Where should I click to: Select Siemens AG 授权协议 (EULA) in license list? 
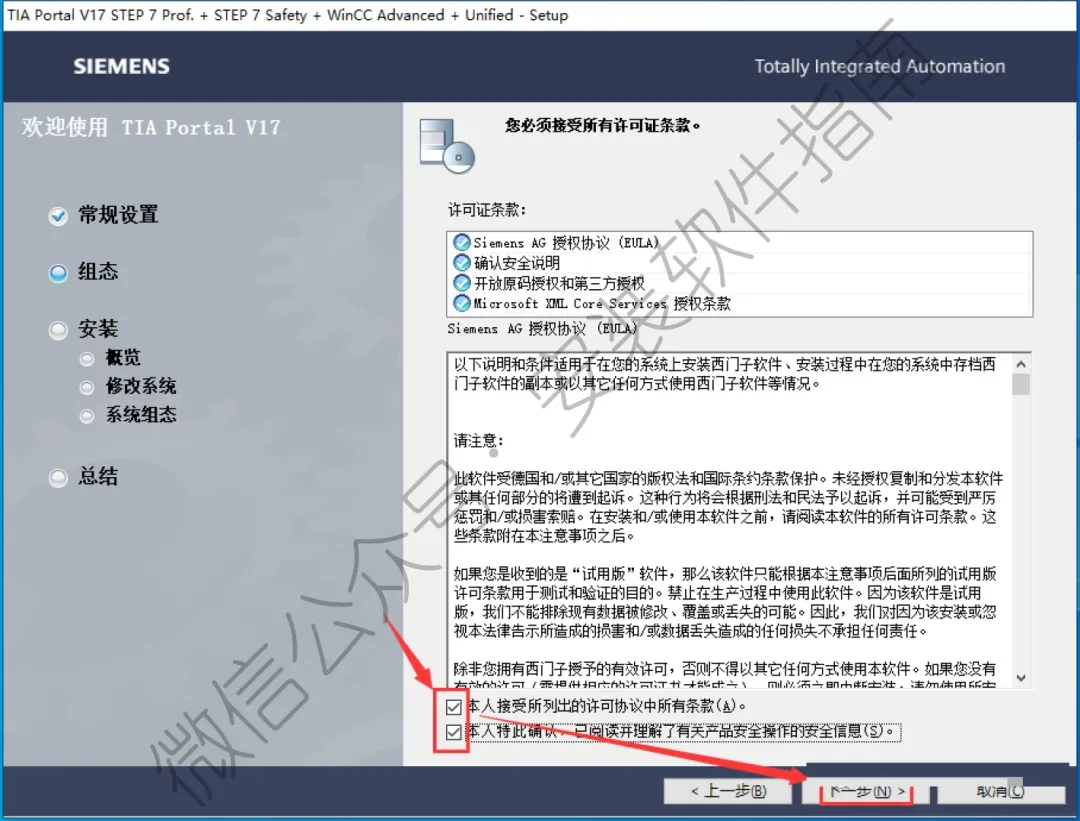pyautogui.click(x=740, y=242)
